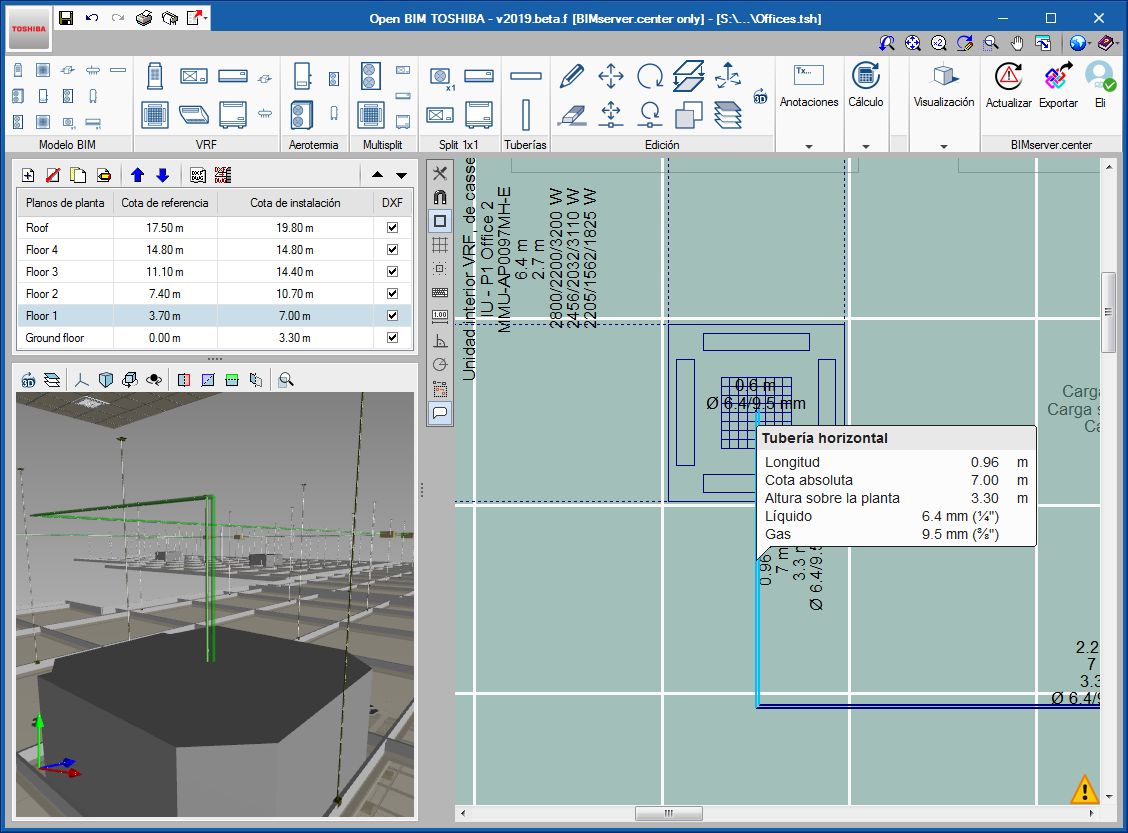Click the yellow warning triangle icon

(1084, 789)
